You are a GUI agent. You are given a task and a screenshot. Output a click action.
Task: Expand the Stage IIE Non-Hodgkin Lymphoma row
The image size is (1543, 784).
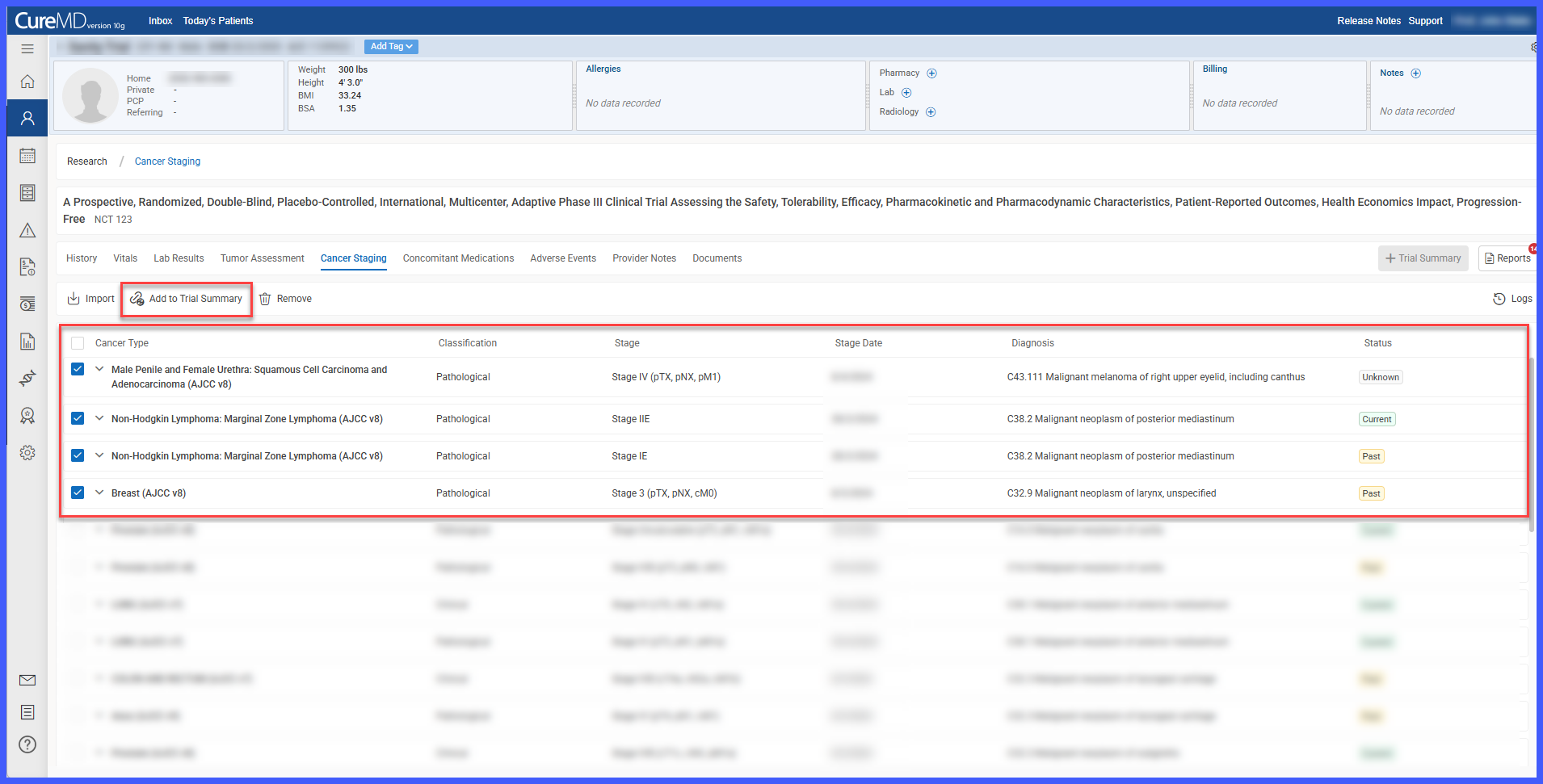99,418
